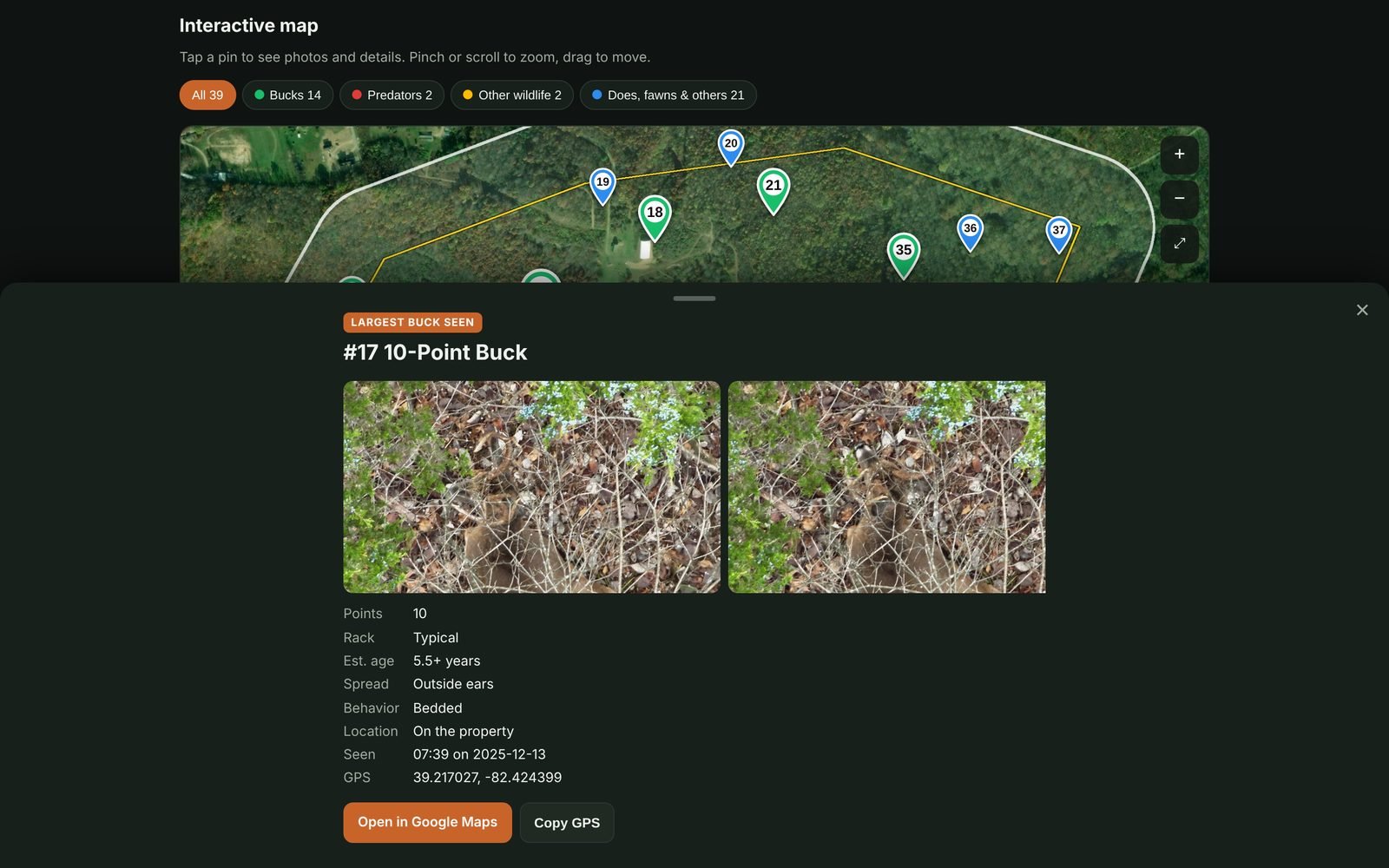The image size is (1389, 868).
Task: Click GPS value 39.217027, -82.424399
Action: click(x=487, y=778)
